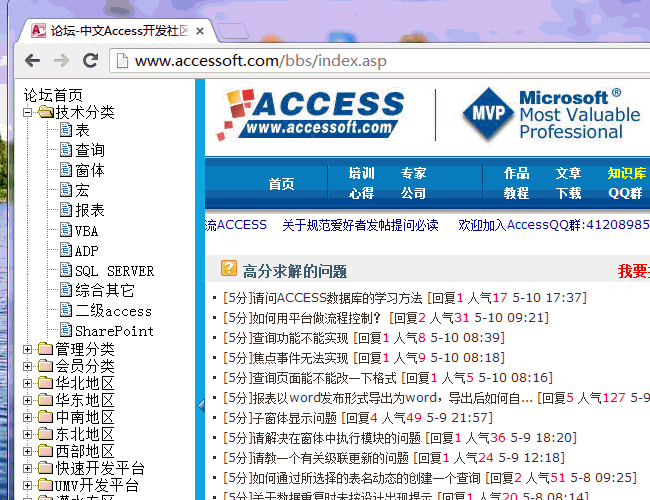
Task: Expand the 会员分类 tree node
Action: [27, 367]
